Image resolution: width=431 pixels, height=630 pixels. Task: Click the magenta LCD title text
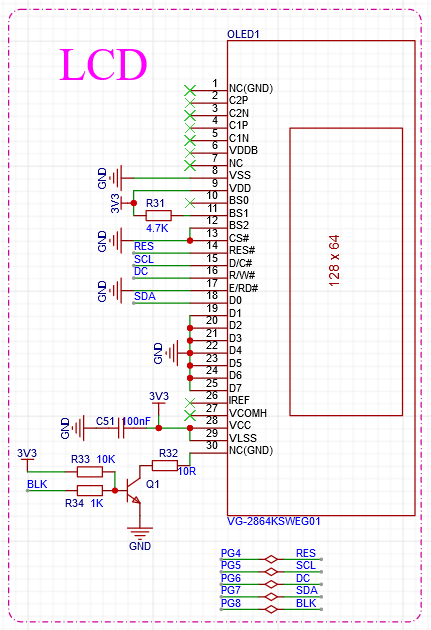pyautogui.click(x=103, y=65)
